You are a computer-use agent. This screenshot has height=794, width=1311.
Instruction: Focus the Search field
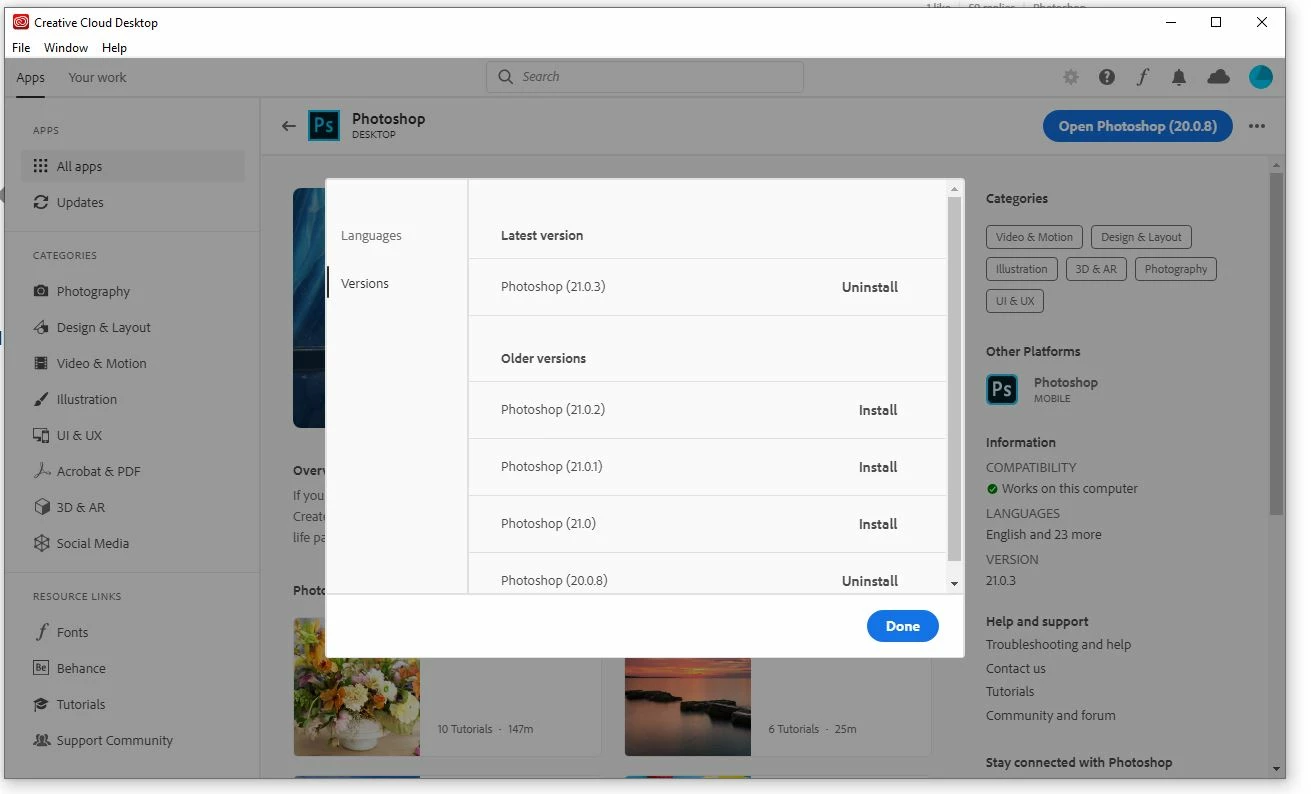645,77
